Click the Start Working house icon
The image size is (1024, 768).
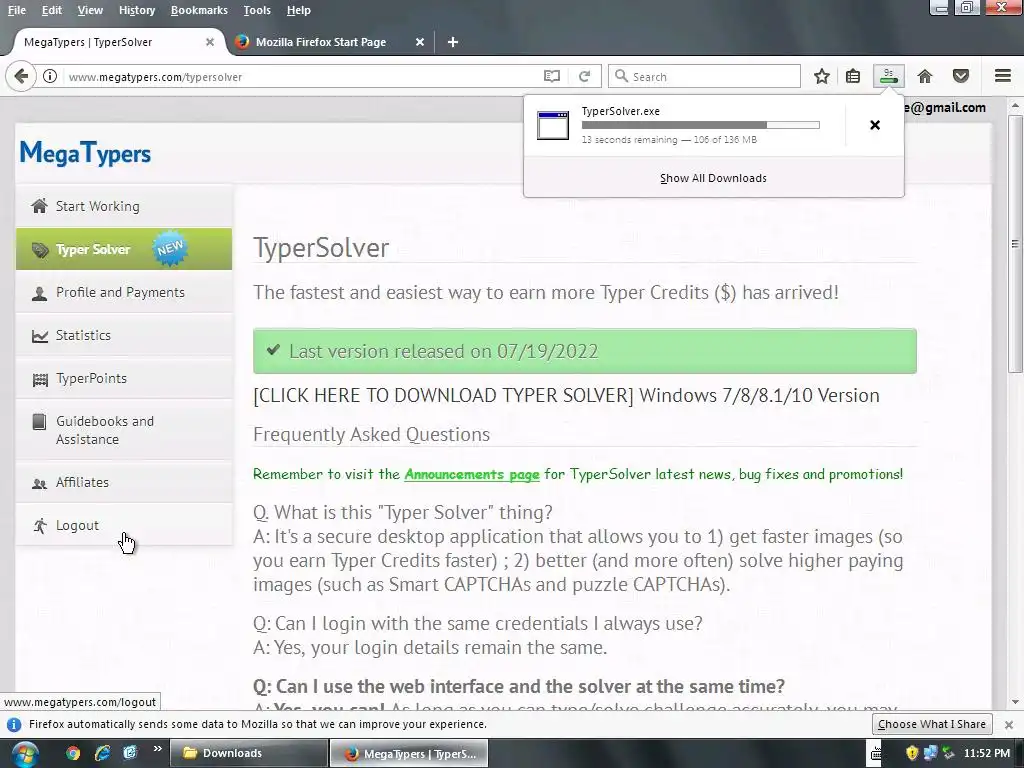coord(39,206)
